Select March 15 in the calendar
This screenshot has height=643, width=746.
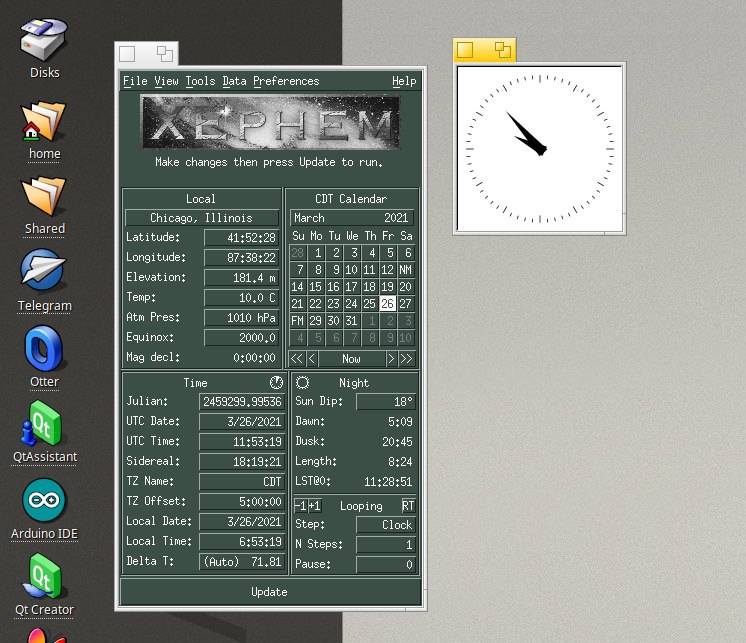315,287
